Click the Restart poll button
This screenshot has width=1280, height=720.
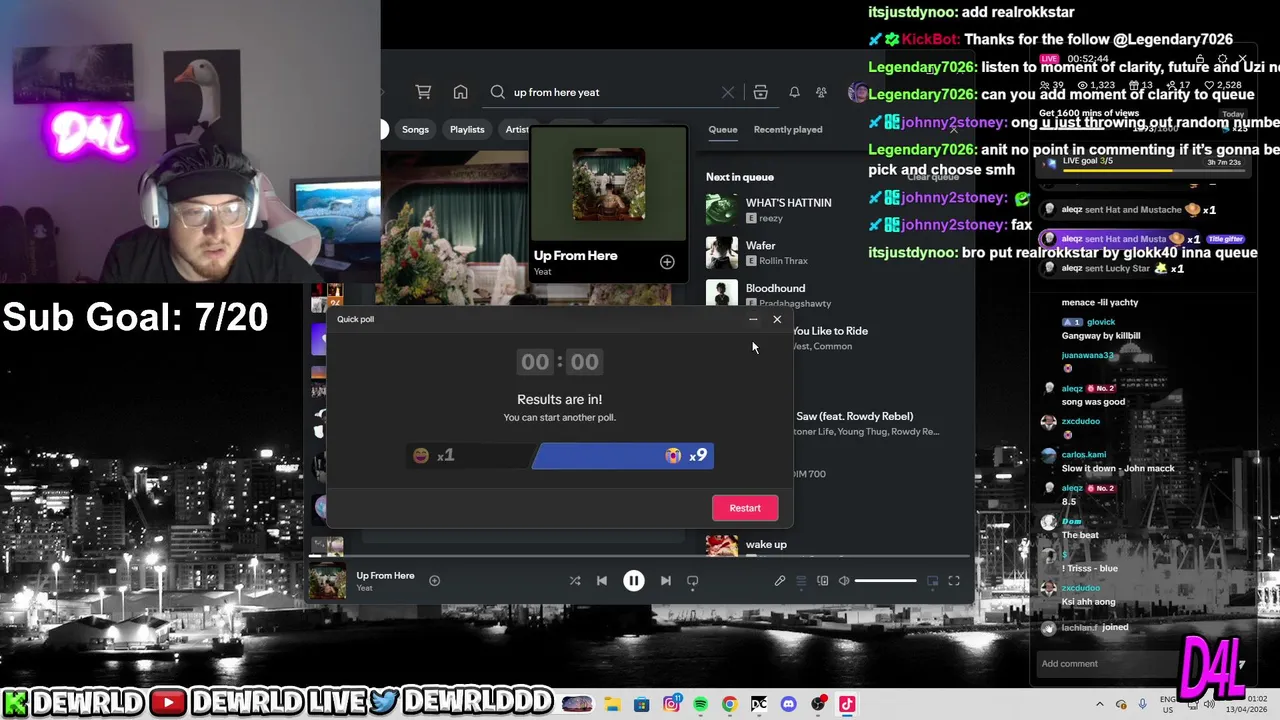[x=745, y=508]
